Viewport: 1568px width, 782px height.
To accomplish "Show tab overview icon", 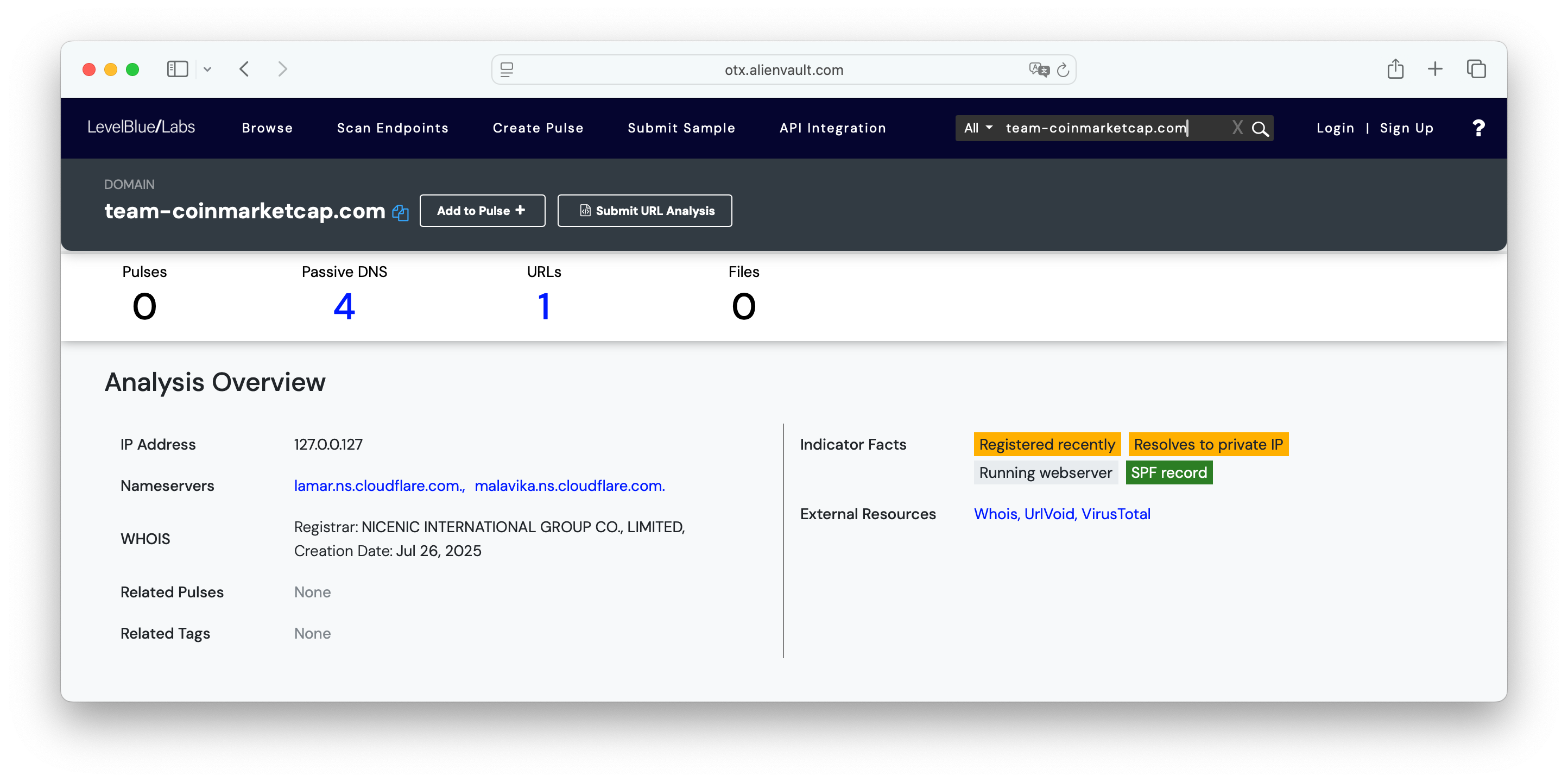I will pyautogui.click(x=1476, y=69).
